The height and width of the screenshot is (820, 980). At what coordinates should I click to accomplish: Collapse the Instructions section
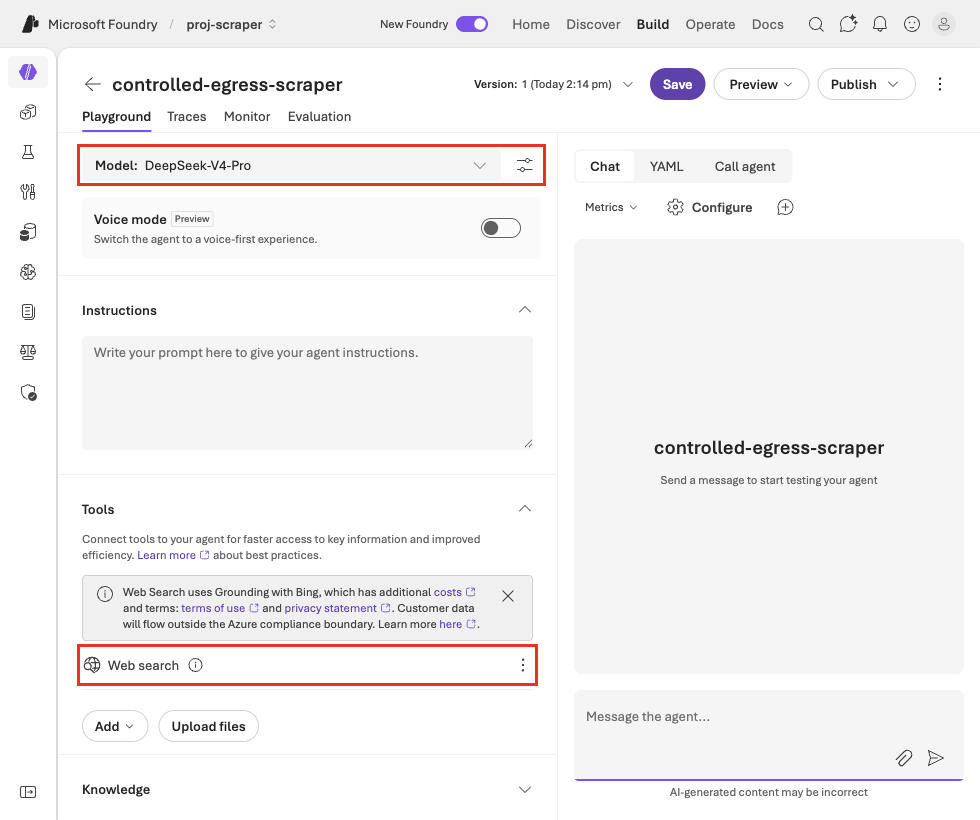point(525,310)
